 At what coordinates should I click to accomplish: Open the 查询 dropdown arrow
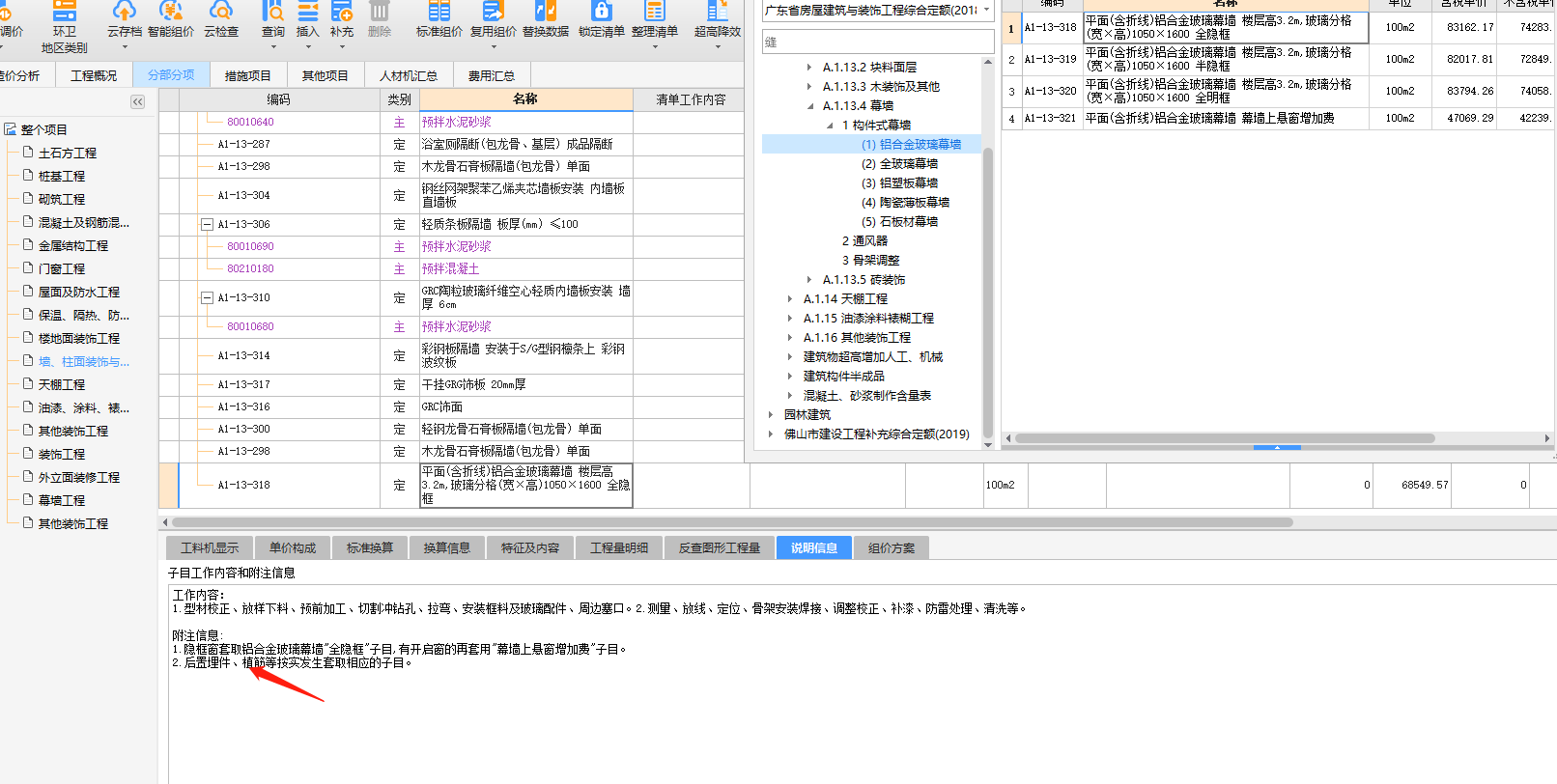[x=273, y=46]
